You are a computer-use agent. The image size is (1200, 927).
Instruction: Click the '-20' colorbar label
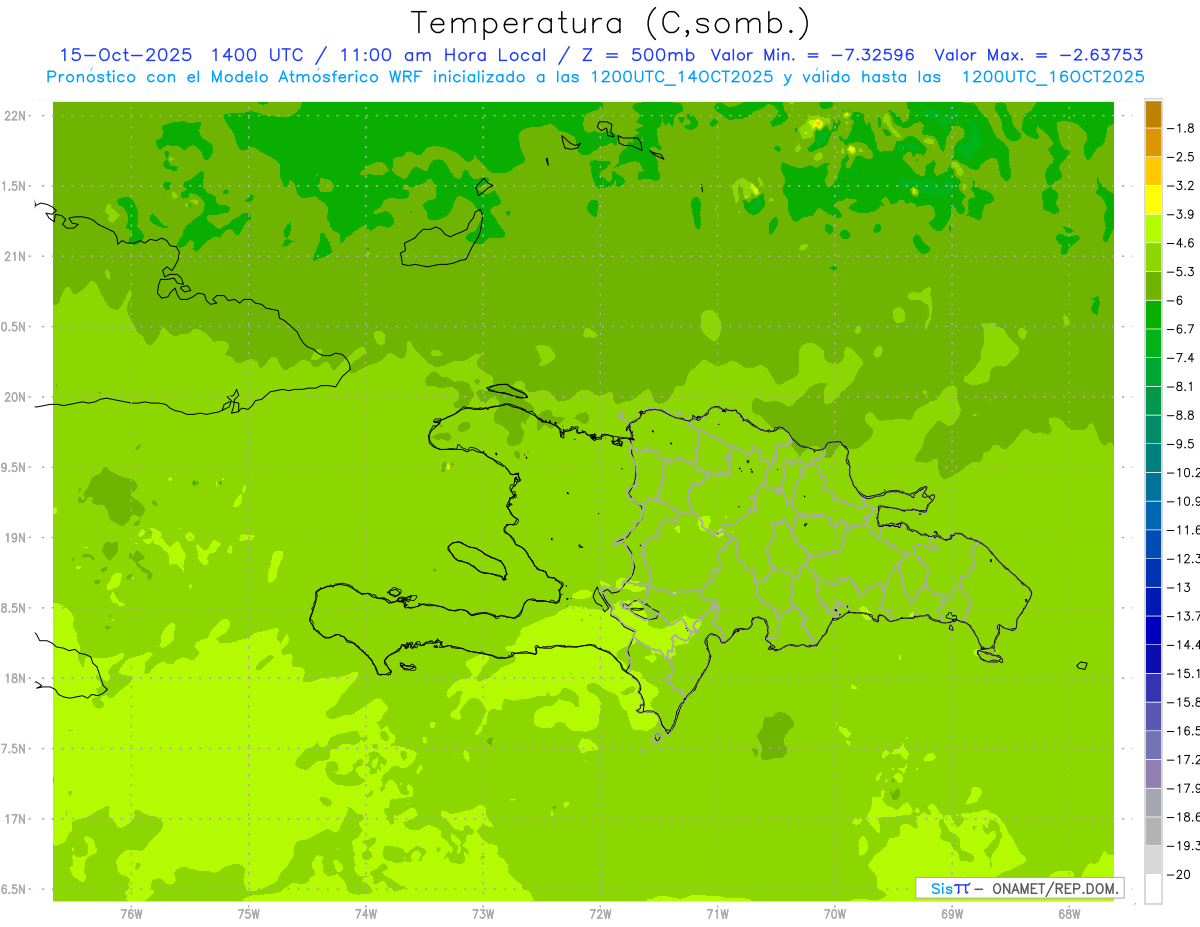pyautogui.click(x=1178, y=874)
